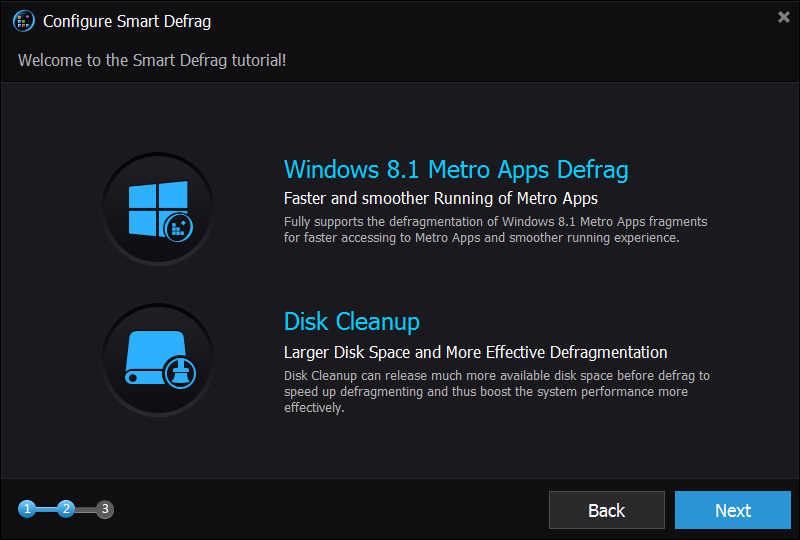
Task: Close the Configure Smart Defrag dialog
Action: pyautogui.click(x=784, y=17)
